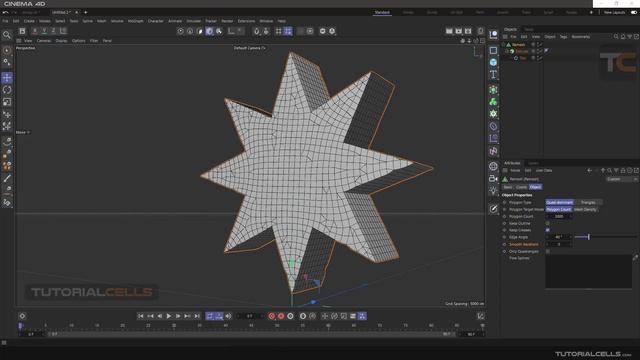
Task: Open the timeline dope sheet icon
Action: (x=481, y=316)
